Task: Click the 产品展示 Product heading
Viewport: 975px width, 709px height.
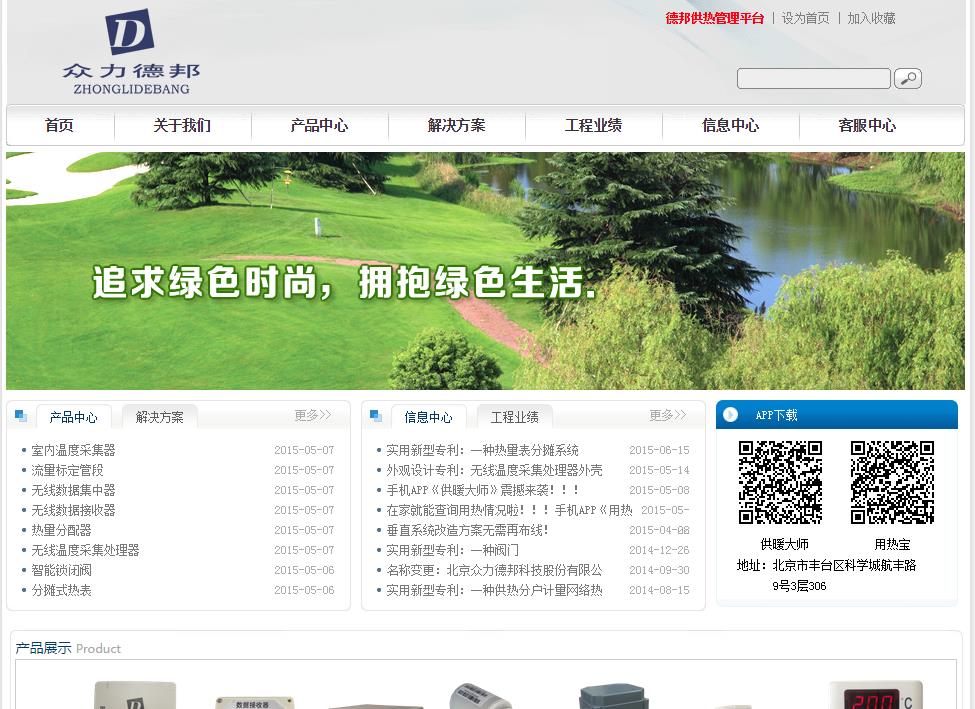Action: (68, 648)
